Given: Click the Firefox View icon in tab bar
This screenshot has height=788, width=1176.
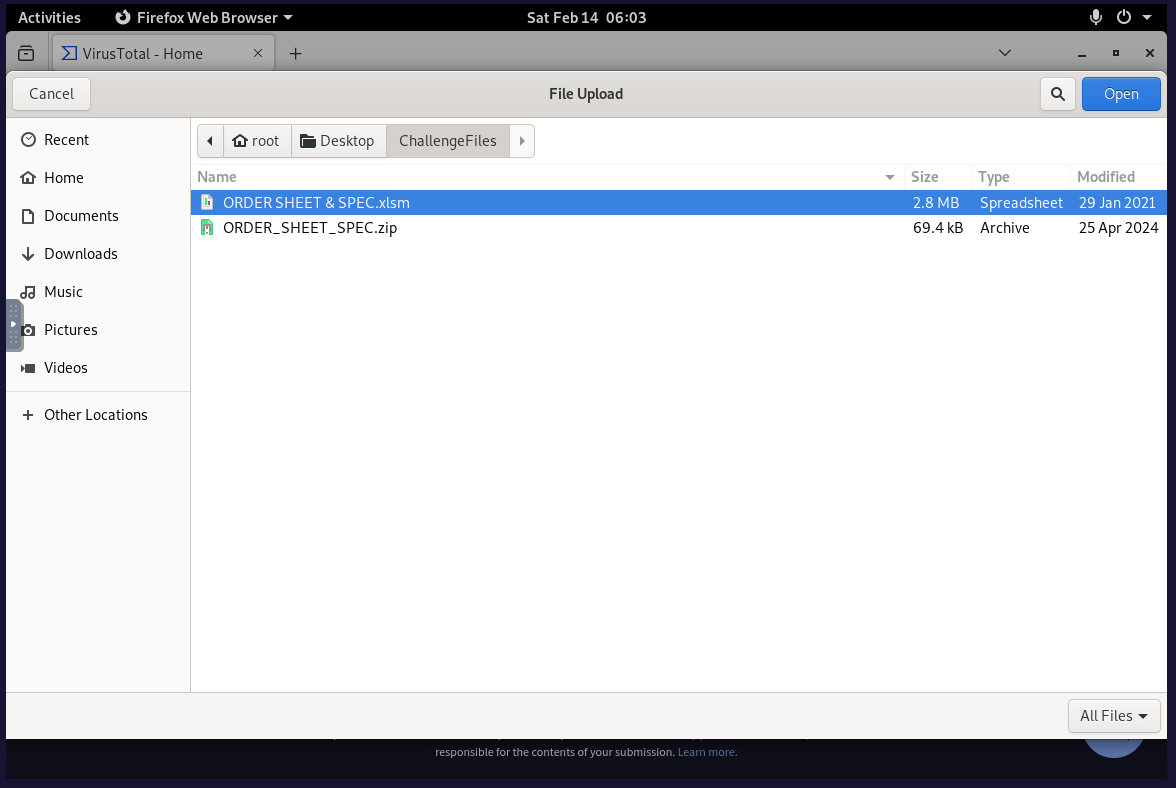Looking at the screenshot, I should coord(26,54).
